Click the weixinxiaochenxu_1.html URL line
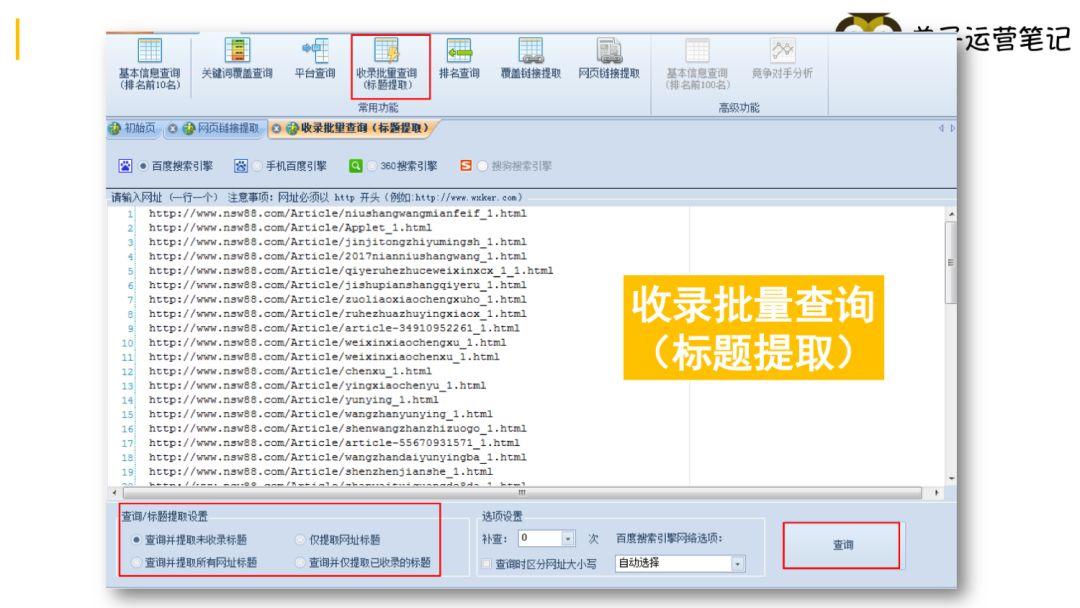This screenshot has height=608, width=1080. pos(324,357)
